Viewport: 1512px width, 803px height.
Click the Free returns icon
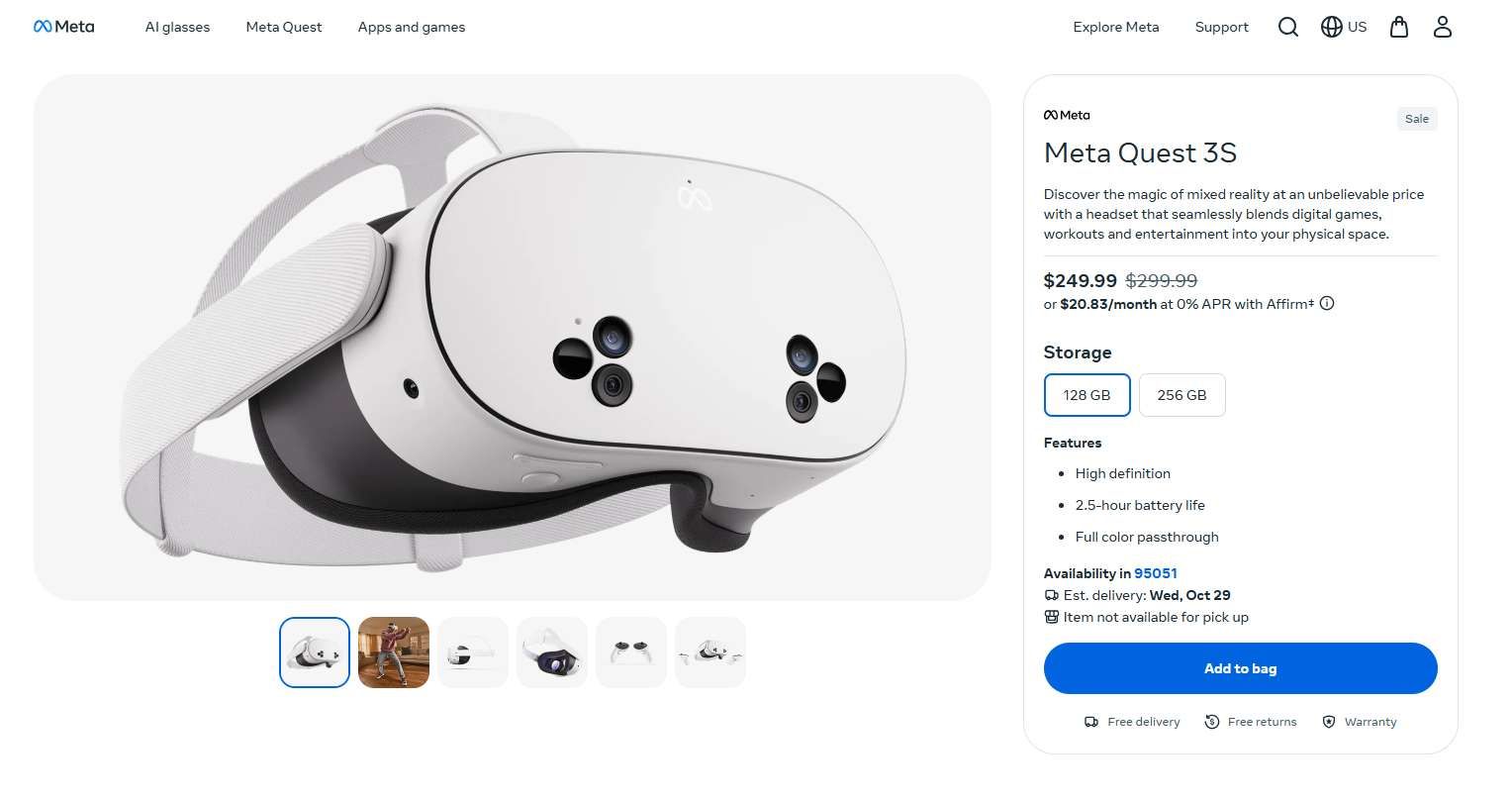pos(1212,722)
